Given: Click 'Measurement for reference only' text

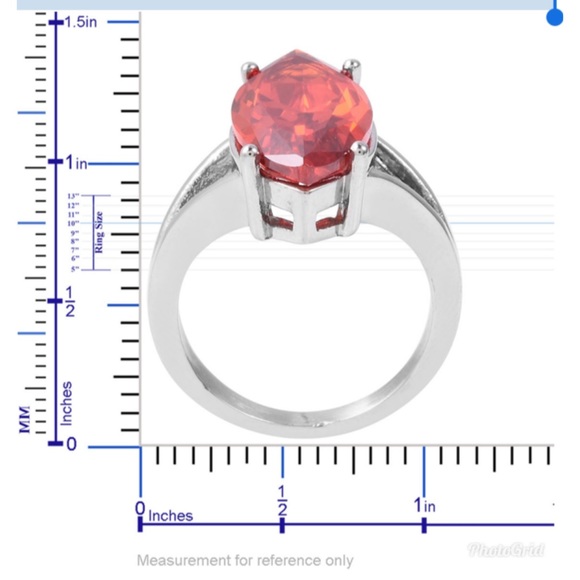Looking at the screenshot, I should pos(245,561).
